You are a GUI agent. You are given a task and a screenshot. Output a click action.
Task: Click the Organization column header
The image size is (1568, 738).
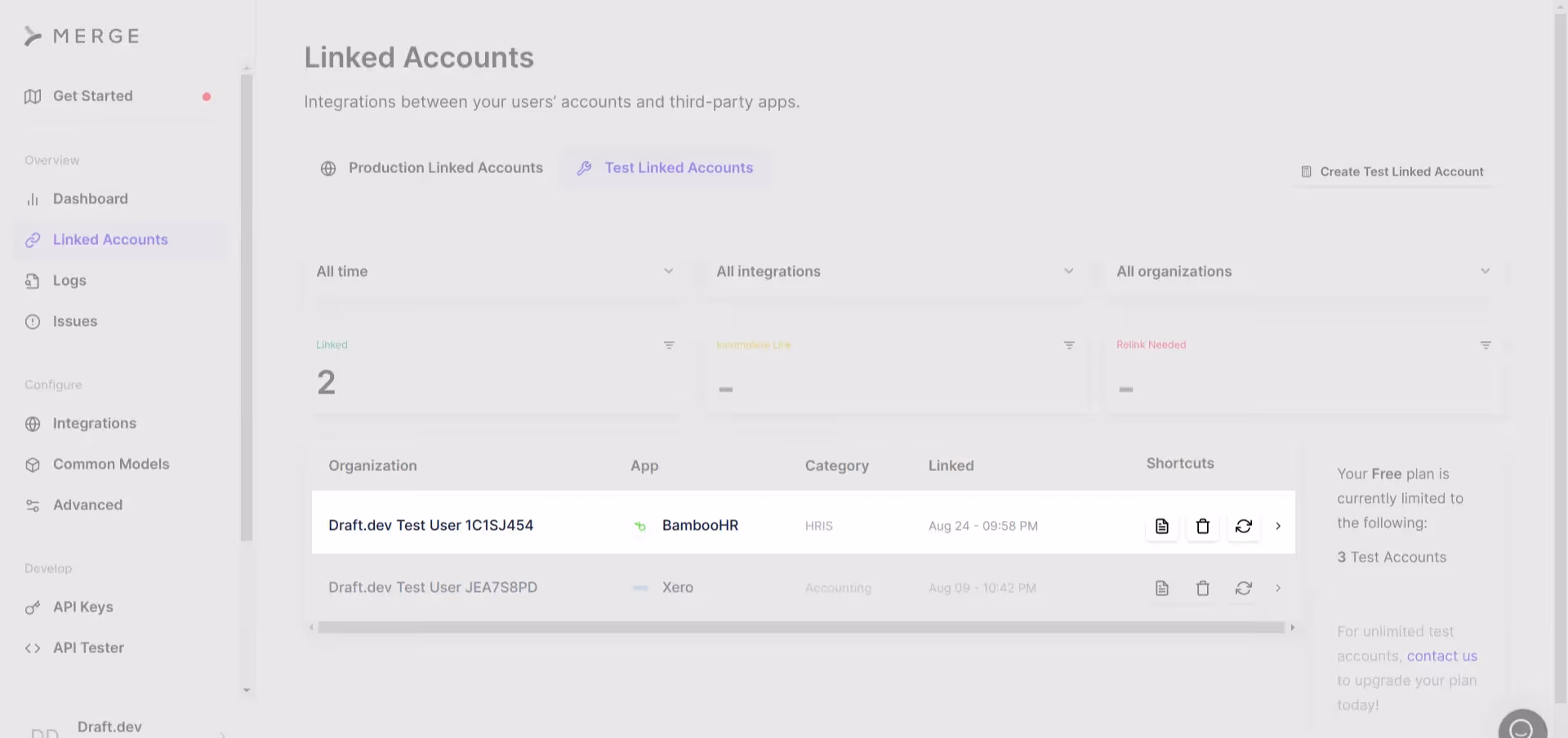372,466
